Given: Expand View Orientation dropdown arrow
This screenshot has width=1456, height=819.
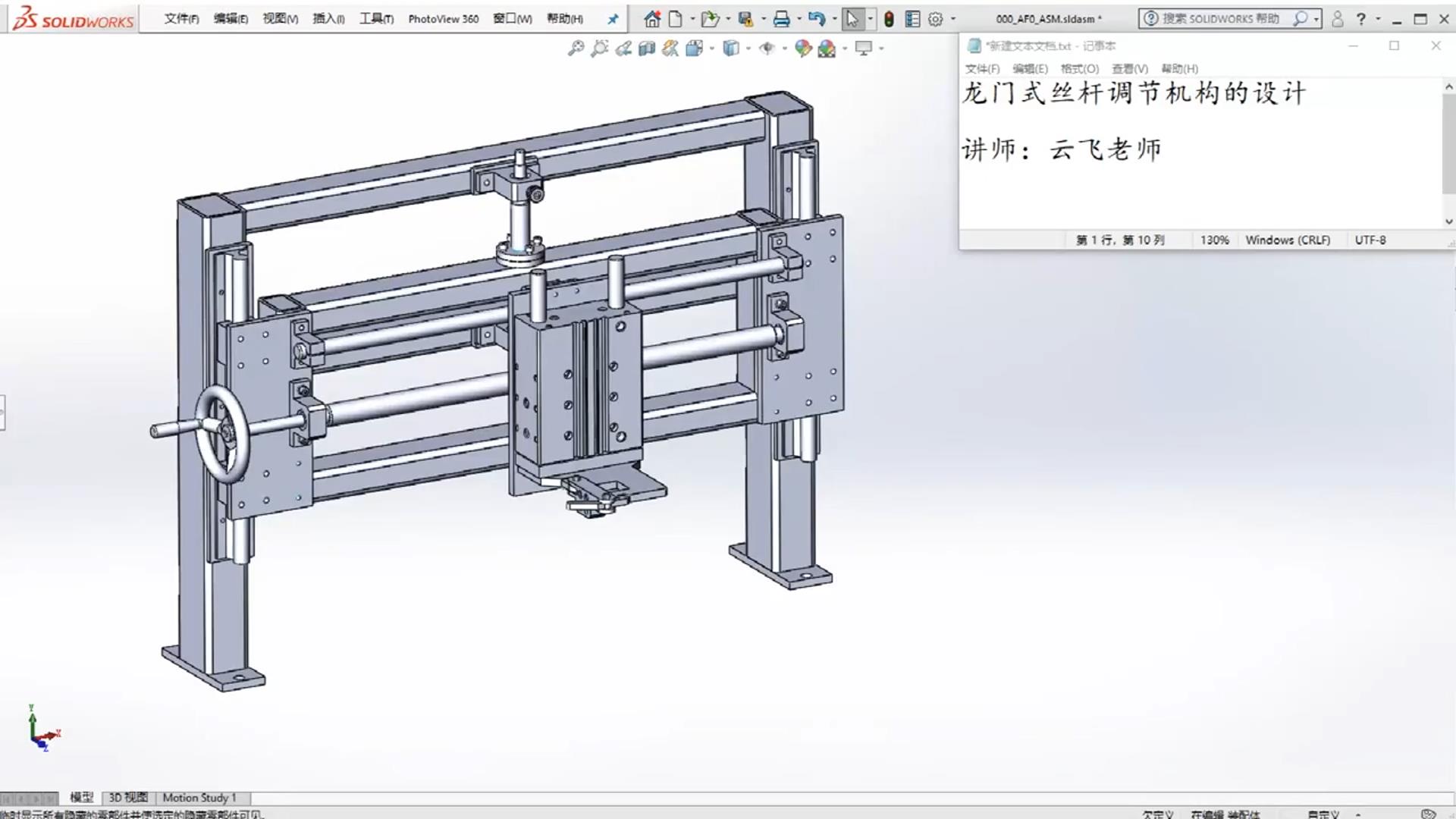Looking at the screenshot, I should coord(711,49).
